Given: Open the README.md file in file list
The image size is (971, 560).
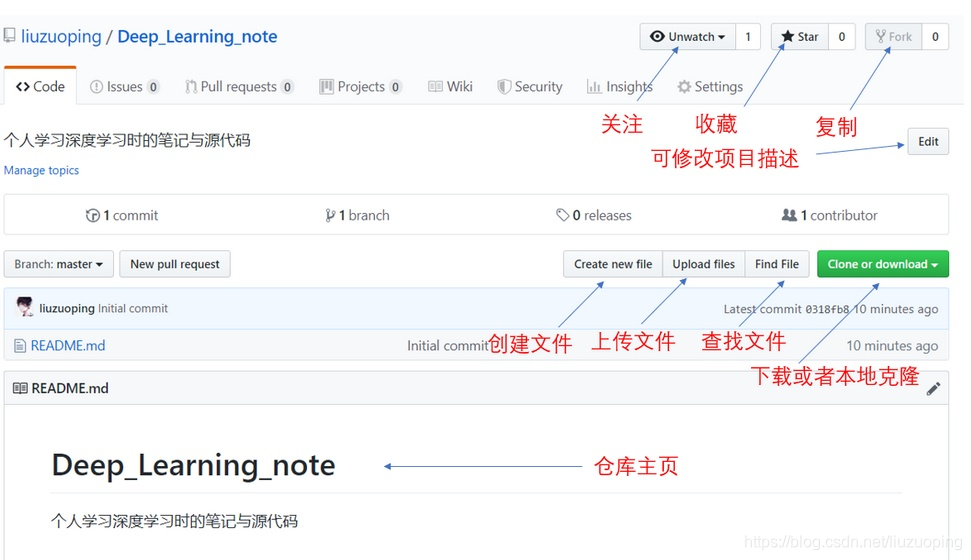Looking at the screenshot, I should [x=68, y=346].
